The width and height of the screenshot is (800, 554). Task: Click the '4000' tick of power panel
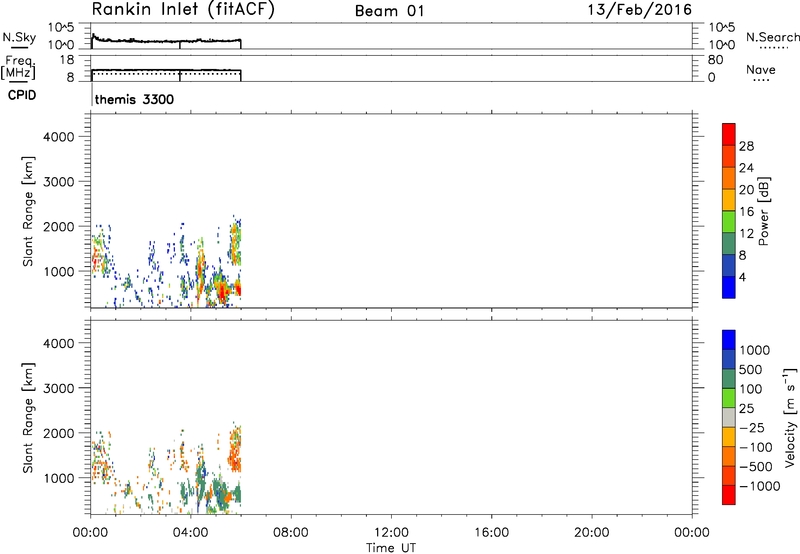tap(59, 137)
